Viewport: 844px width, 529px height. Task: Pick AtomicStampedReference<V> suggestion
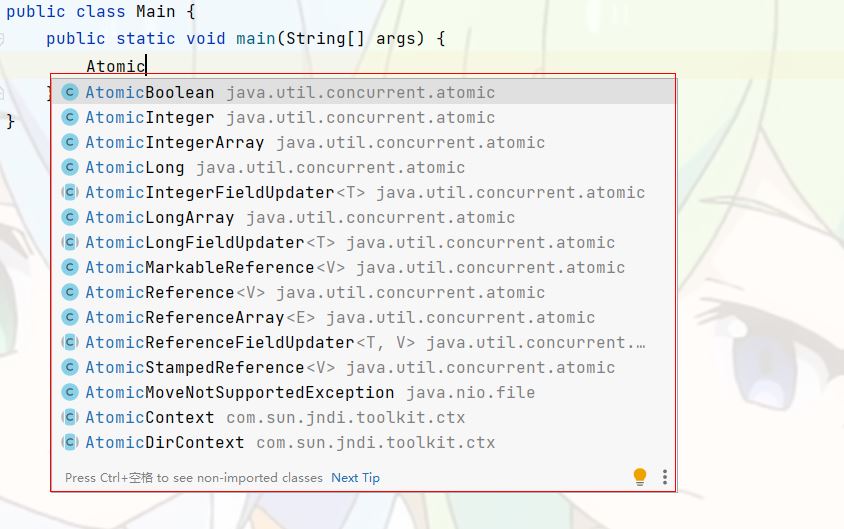point(363,368)
